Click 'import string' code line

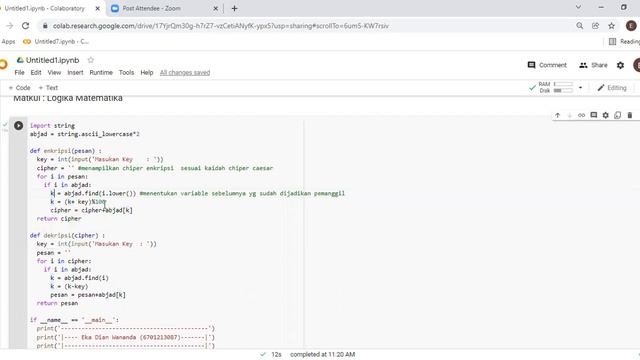tap(52, 126)
